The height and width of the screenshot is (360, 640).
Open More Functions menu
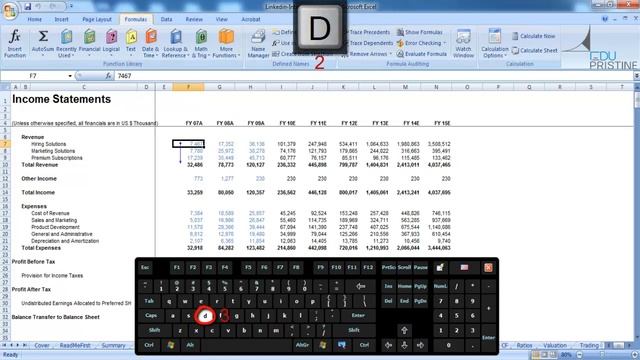[226, 43]
